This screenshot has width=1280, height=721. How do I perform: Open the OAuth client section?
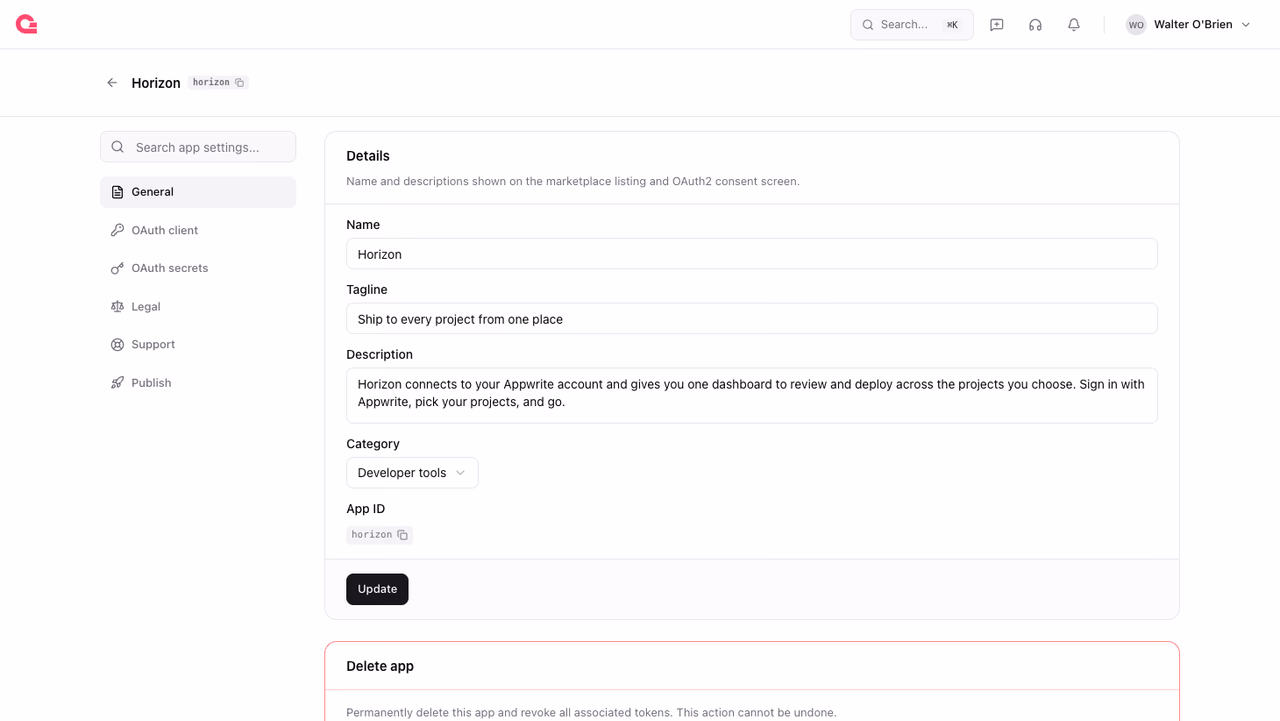[198, 230]
